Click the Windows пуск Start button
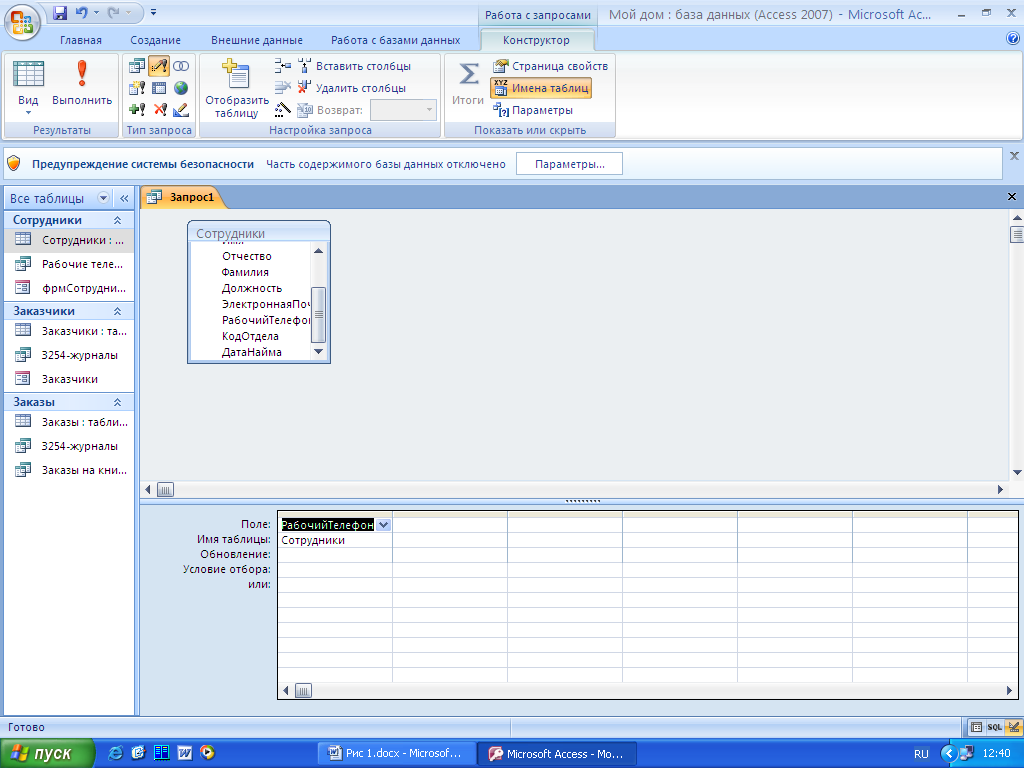 coord(47,753)
